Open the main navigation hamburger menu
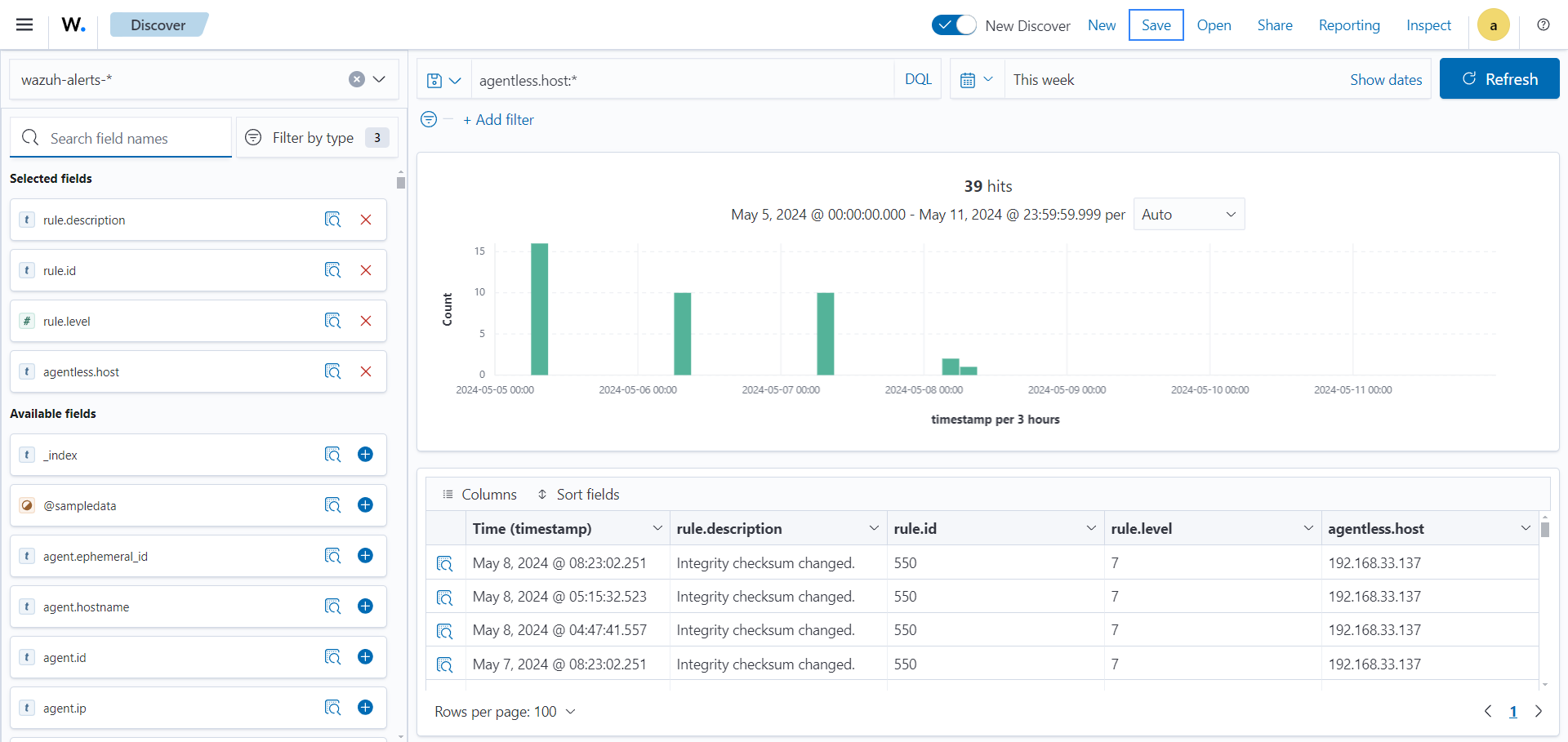Image resolution: width=1568 pixels, height=742 pixels. (24, 24)
